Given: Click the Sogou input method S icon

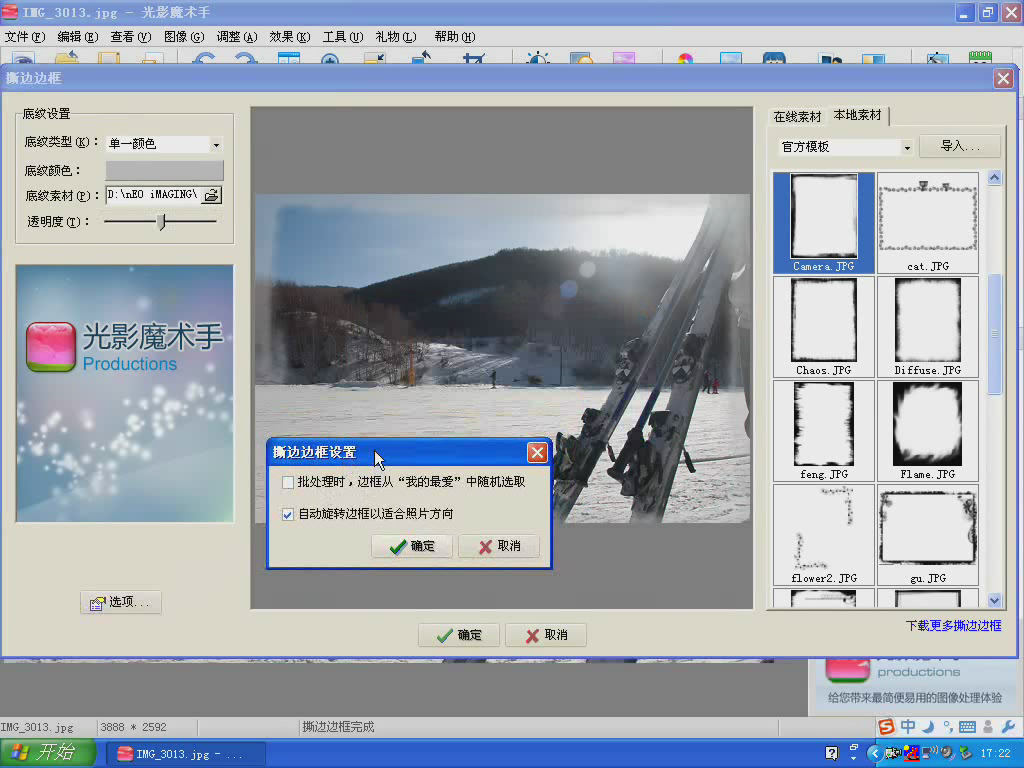Looking at the screenshot, I should (x=886, y=726).
